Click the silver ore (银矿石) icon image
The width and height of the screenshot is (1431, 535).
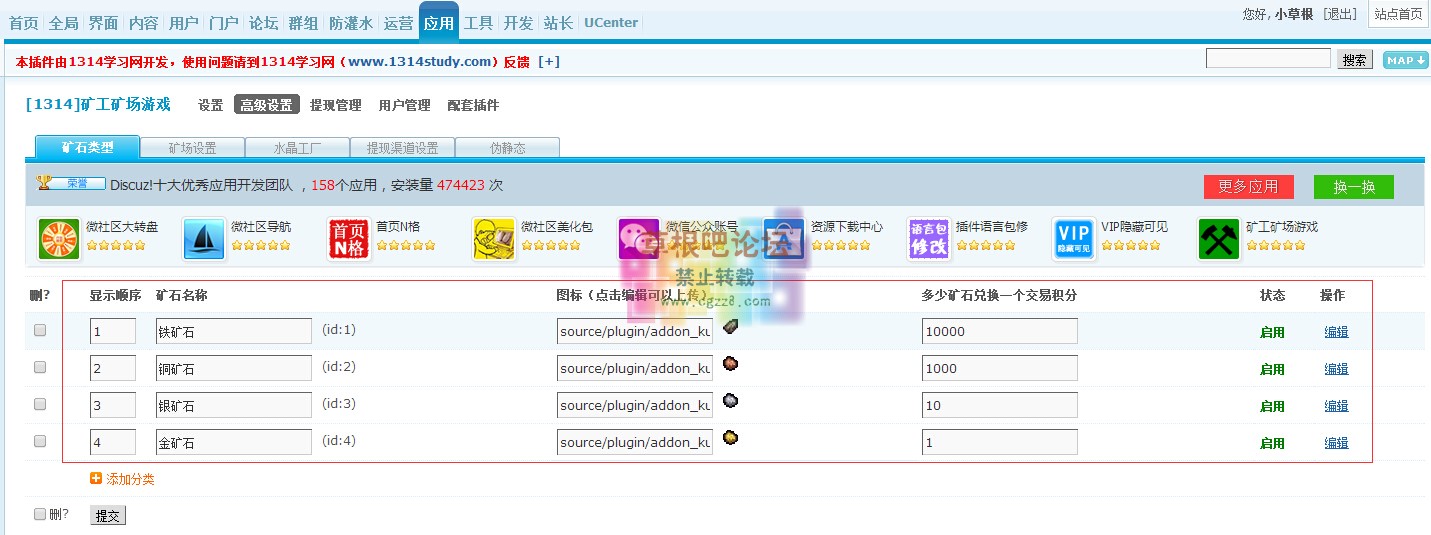click(730, 400)
